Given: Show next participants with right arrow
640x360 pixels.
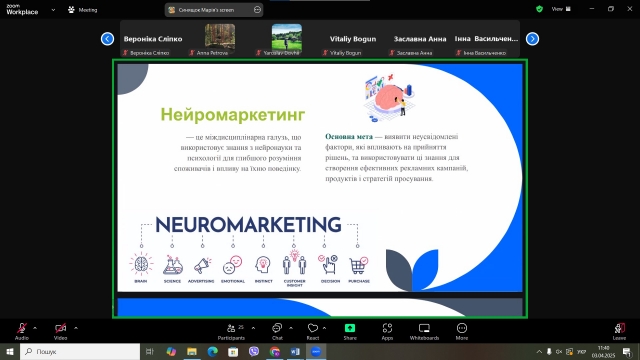Looking at the screenshot, I should [532, 39].
